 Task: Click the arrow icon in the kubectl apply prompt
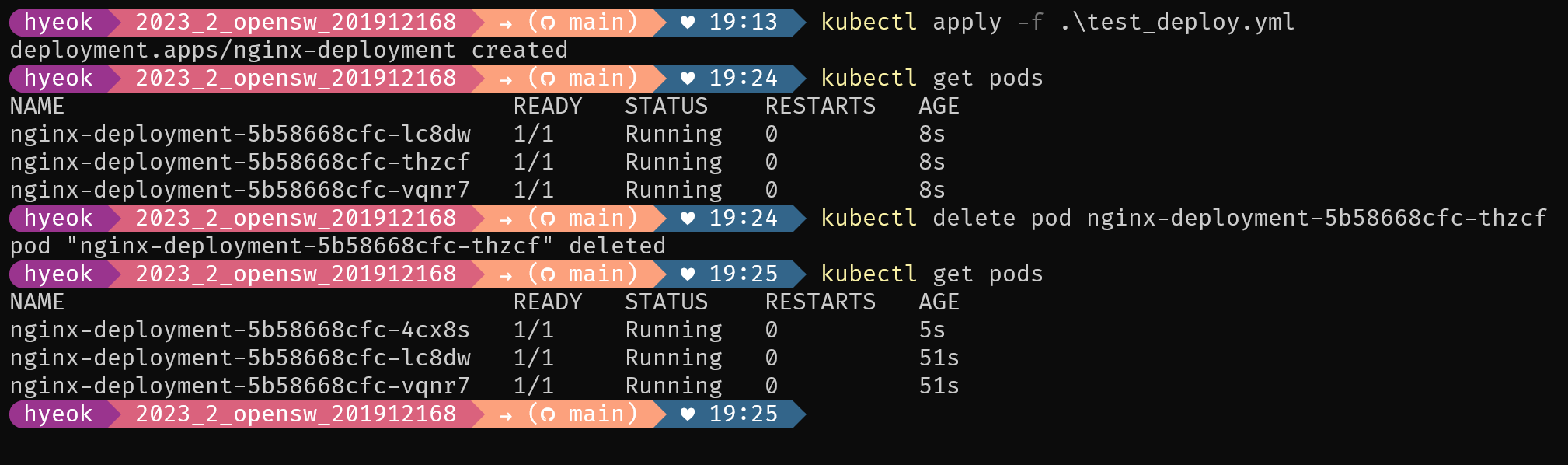click(x=506, y=24)
